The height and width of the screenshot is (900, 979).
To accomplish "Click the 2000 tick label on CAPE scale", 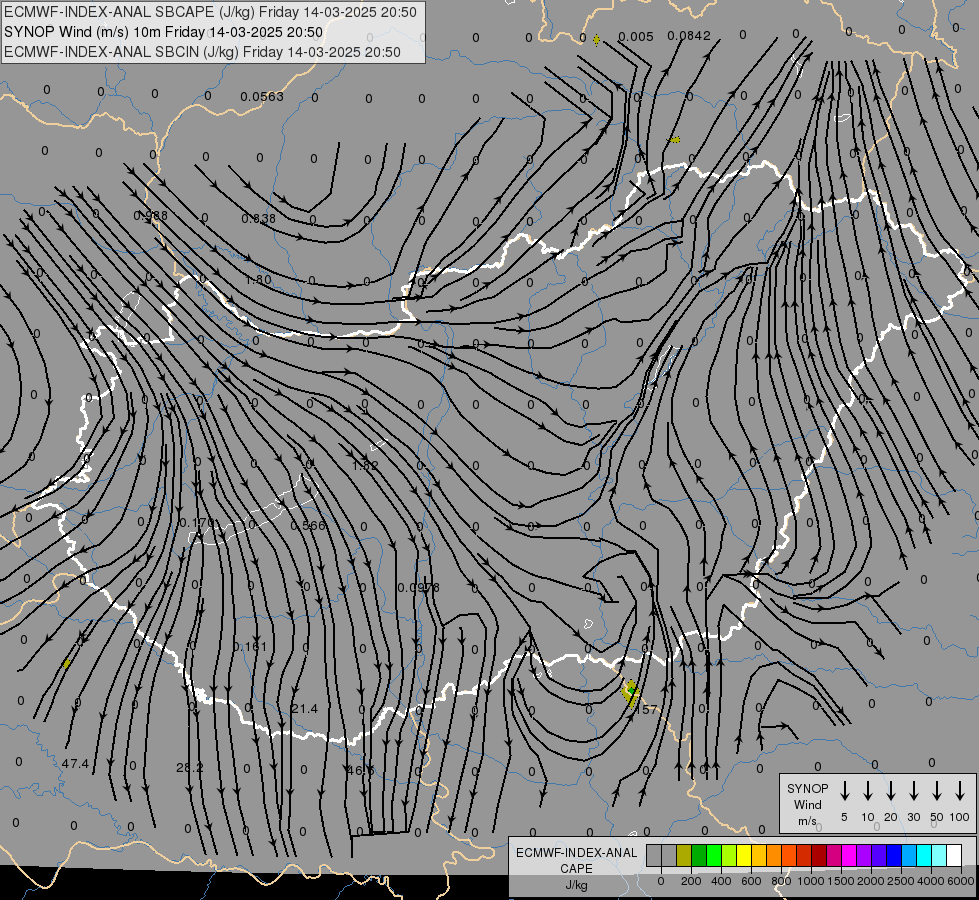I will [870, 881].
